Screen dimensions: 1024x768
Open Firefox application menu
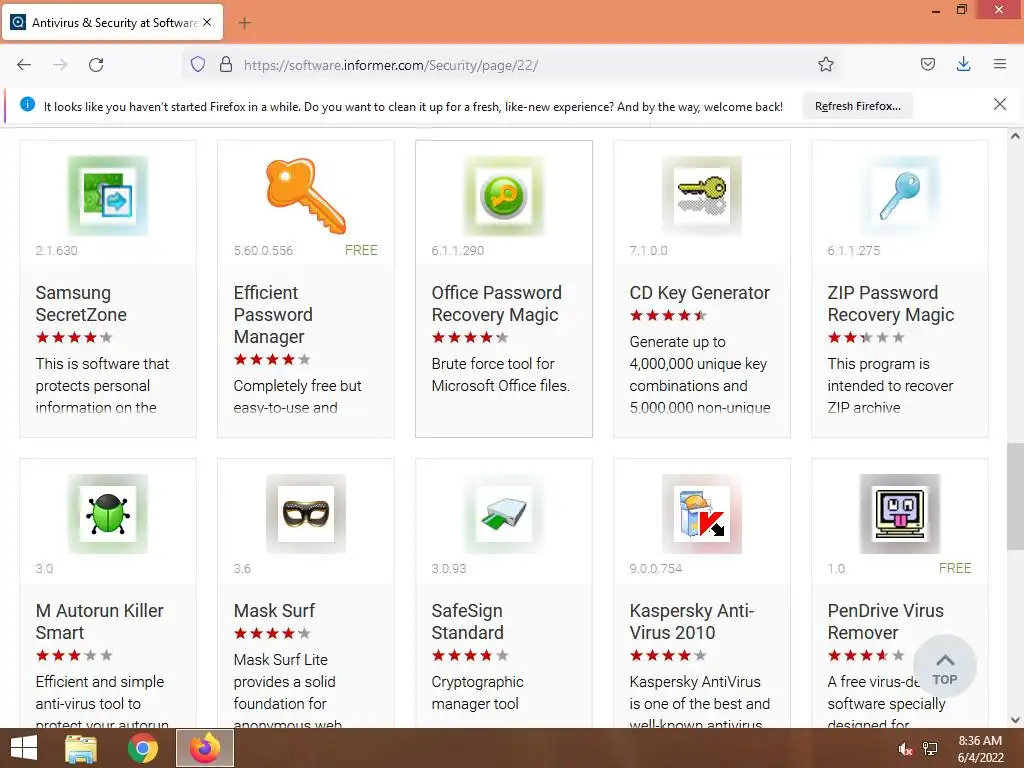(x=999, y=65)
